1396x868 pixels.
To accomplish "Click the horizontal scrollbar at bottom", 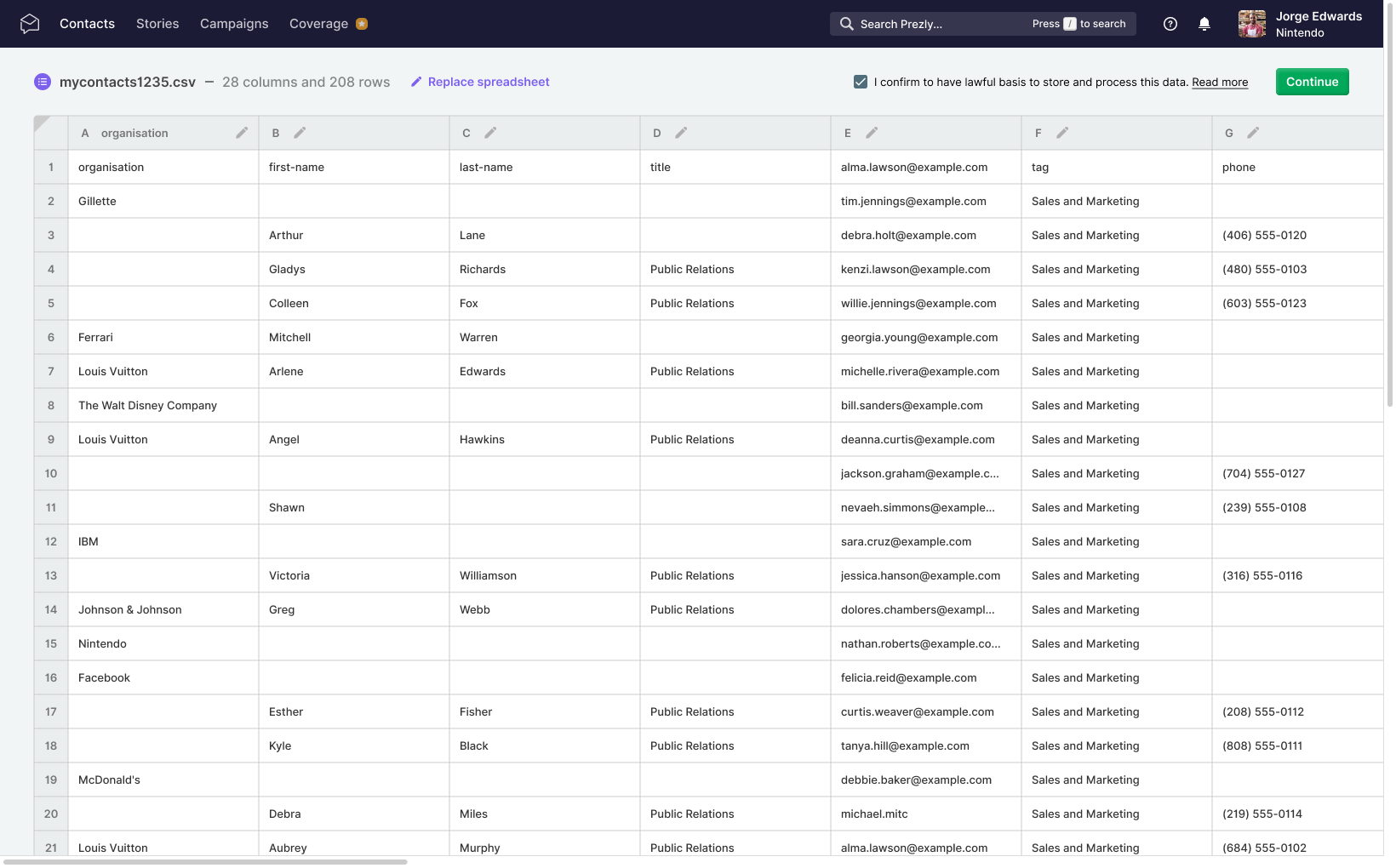I will coord(204,862).
